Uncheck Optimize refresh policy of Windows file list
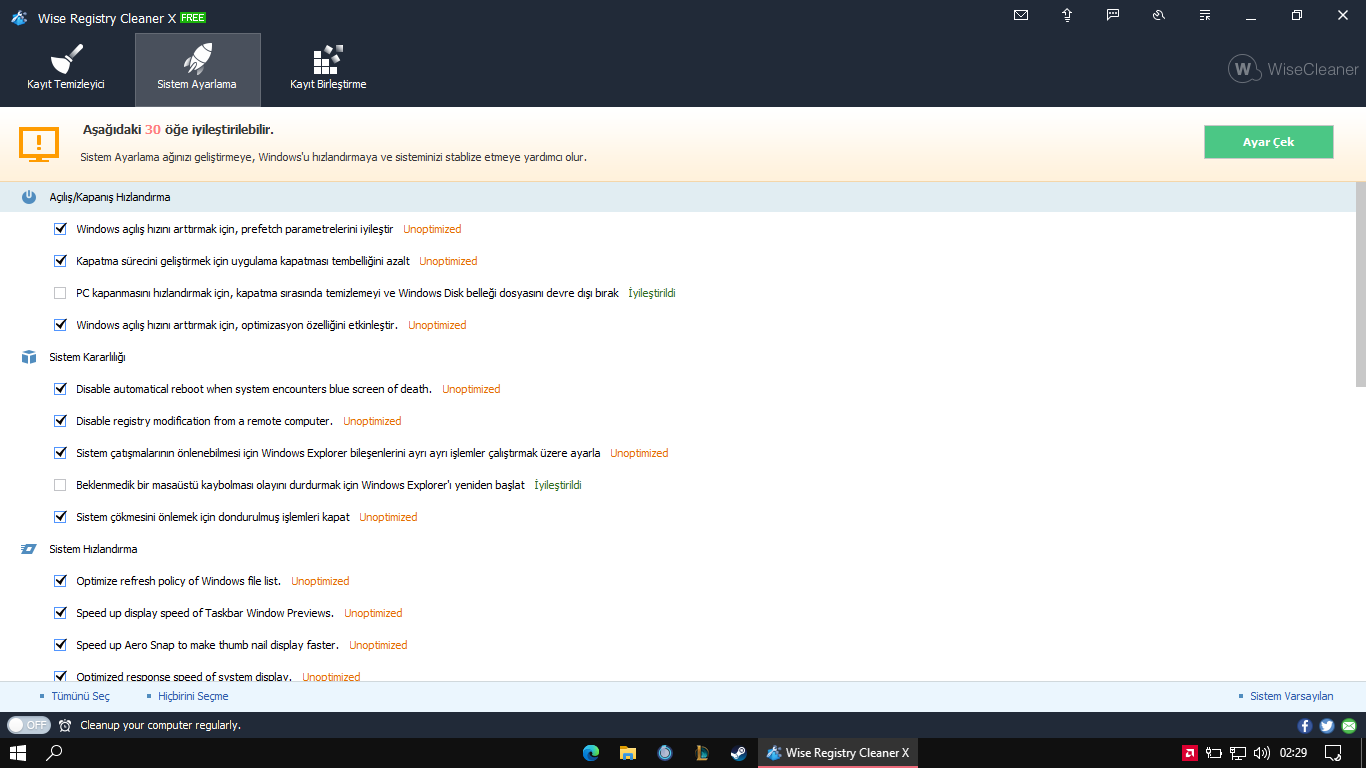1366x768 pixels. click(60, 581)
